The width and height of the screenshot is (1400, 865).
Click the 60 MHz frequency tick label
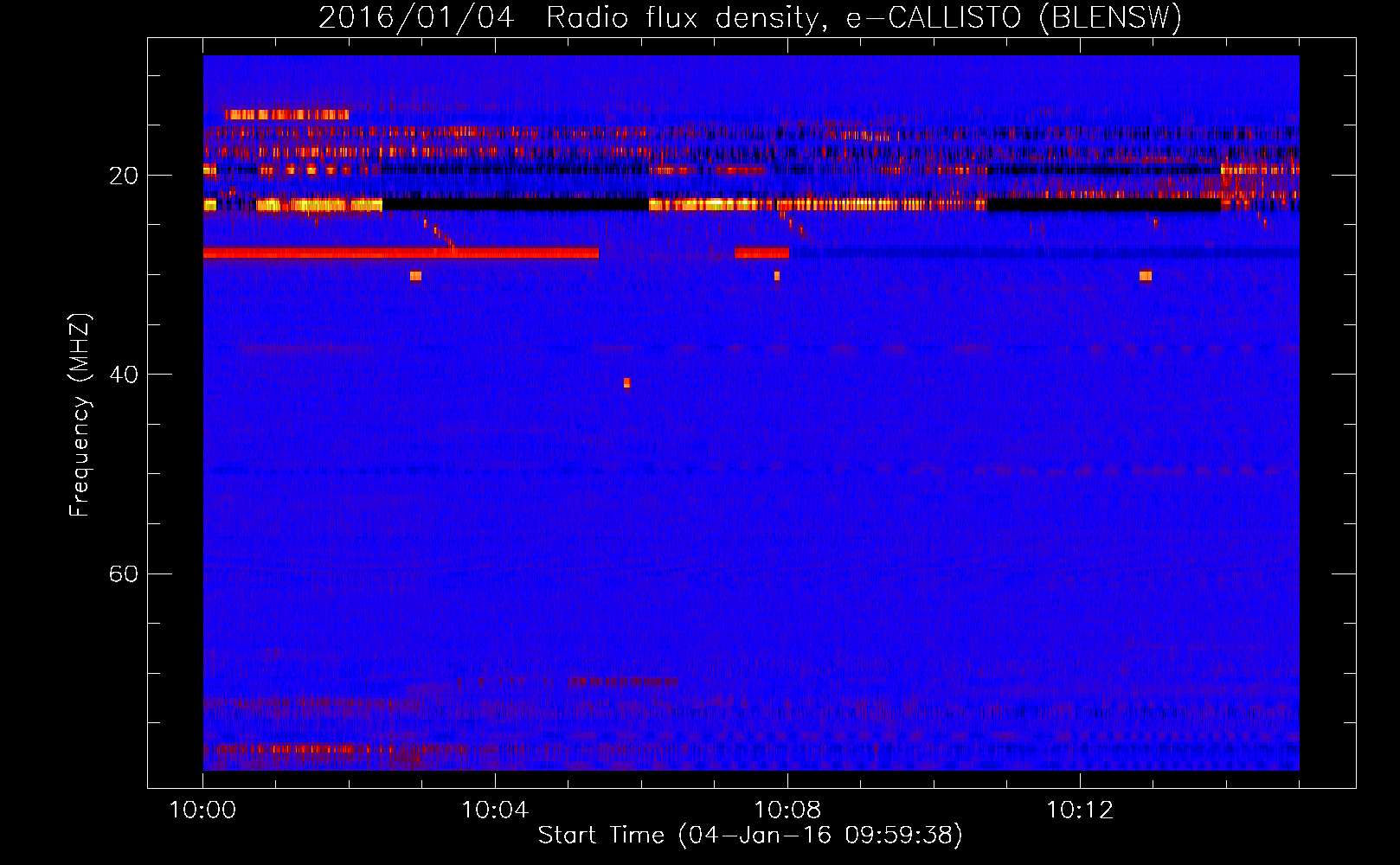pos(123,573)
